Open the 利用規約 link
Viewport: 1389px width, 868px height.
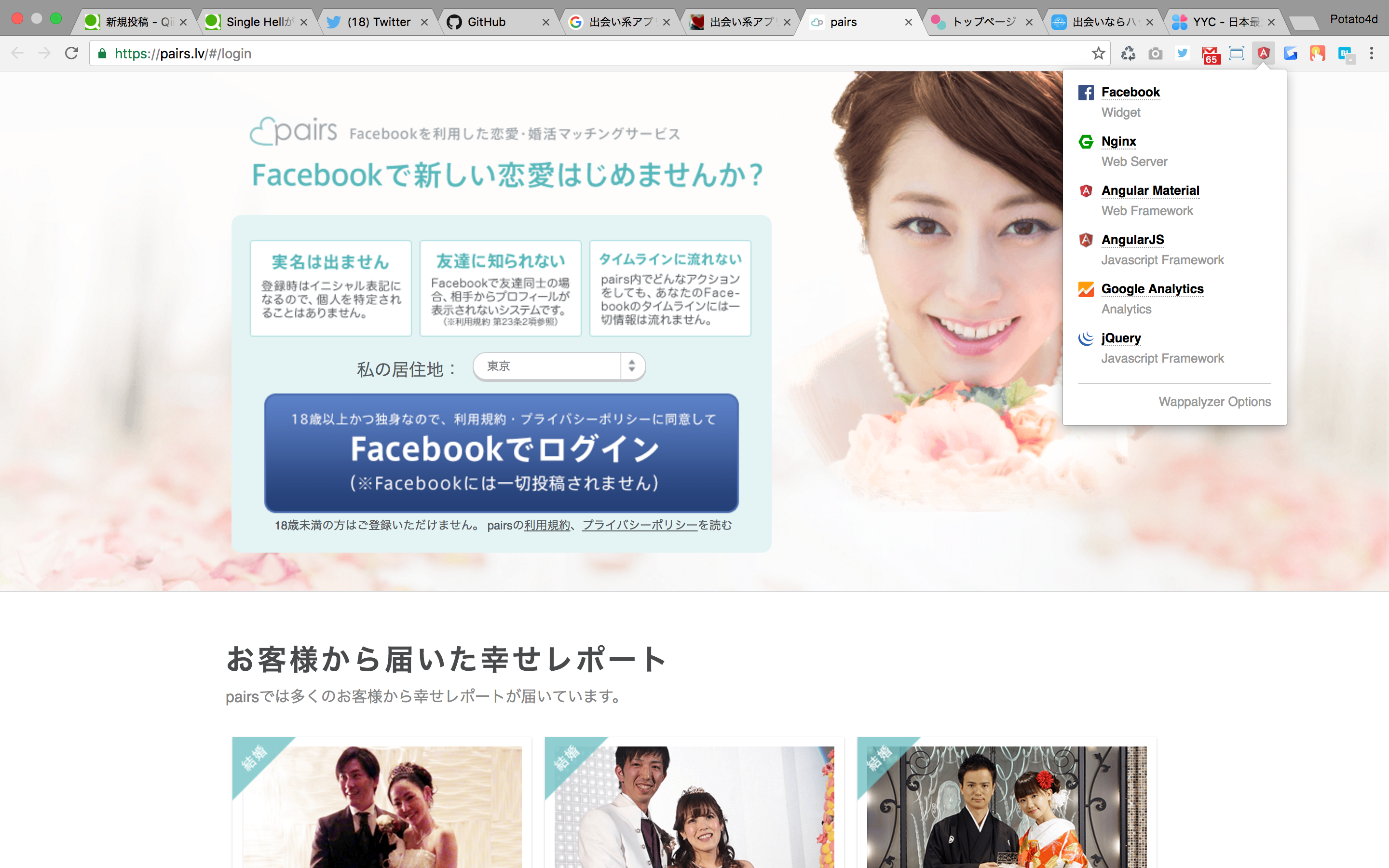(547, 525)
